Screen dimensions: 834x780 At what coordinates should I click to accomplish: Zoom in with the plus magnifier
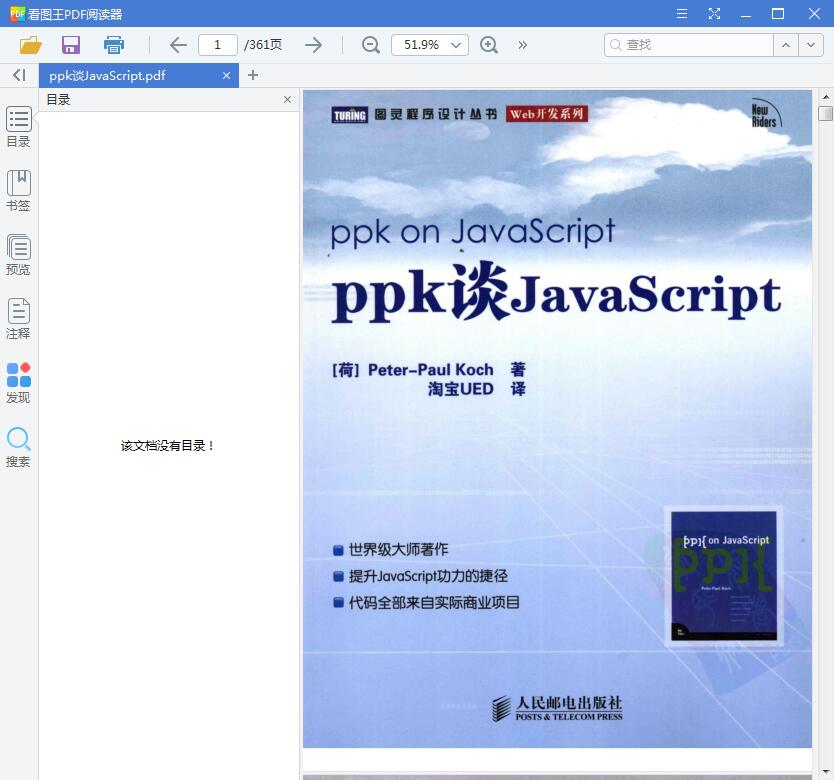pos(488,45)
